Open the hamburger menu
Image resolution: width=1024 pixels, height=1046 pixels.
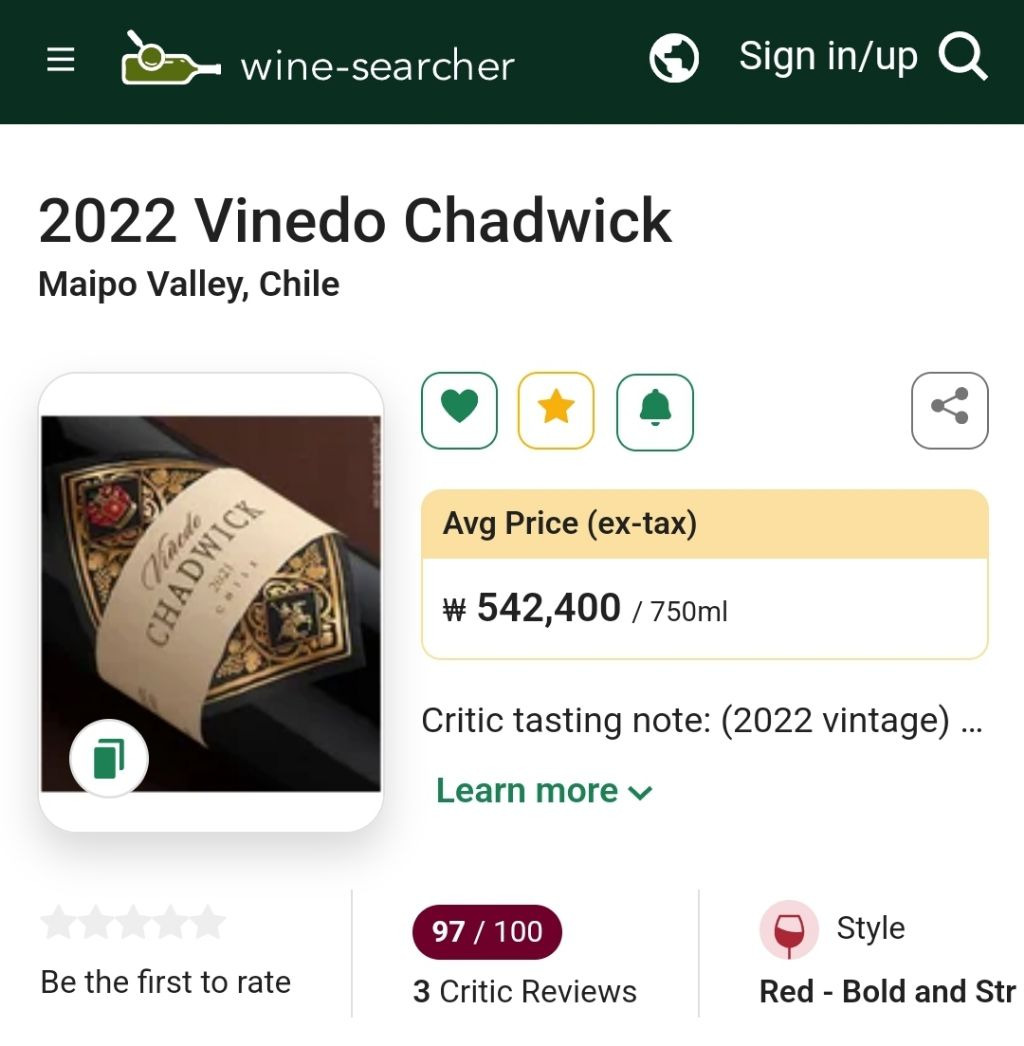(60, 60)
